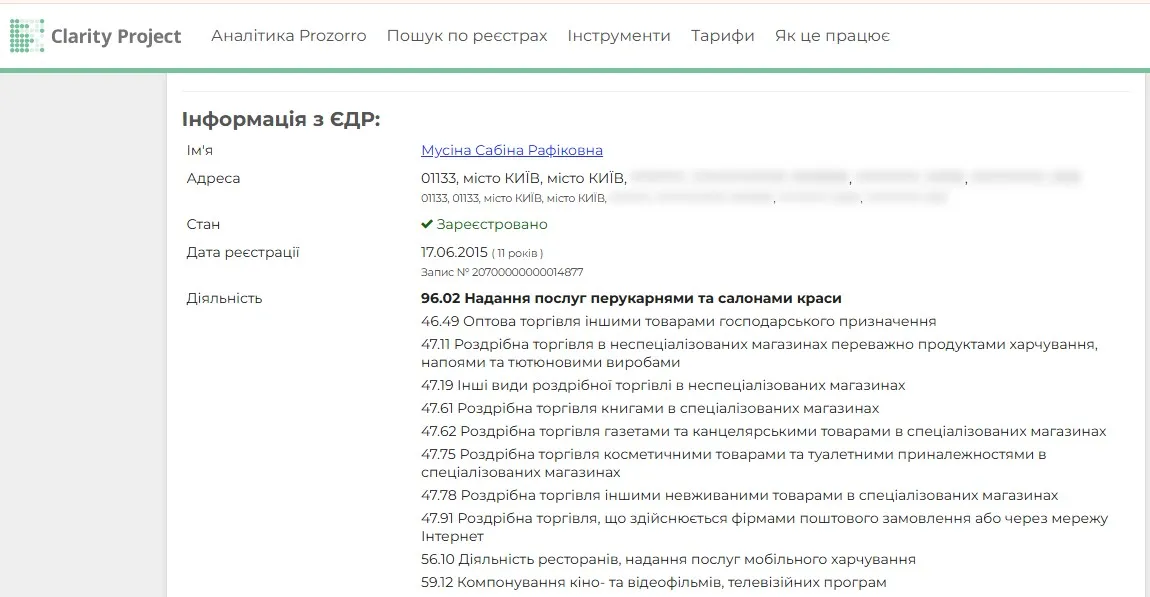
Task: Select activity 47.75 Роздрібна торгівля косметичними товарами
Action: 733,464
